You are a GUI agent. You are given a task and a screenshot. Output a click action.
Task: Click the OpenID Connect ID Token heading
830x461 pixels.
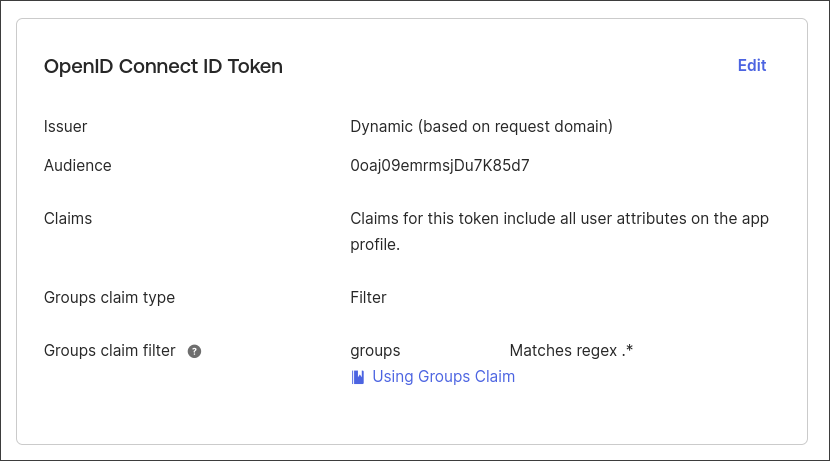pyautogui.click(x=163, y=67)
